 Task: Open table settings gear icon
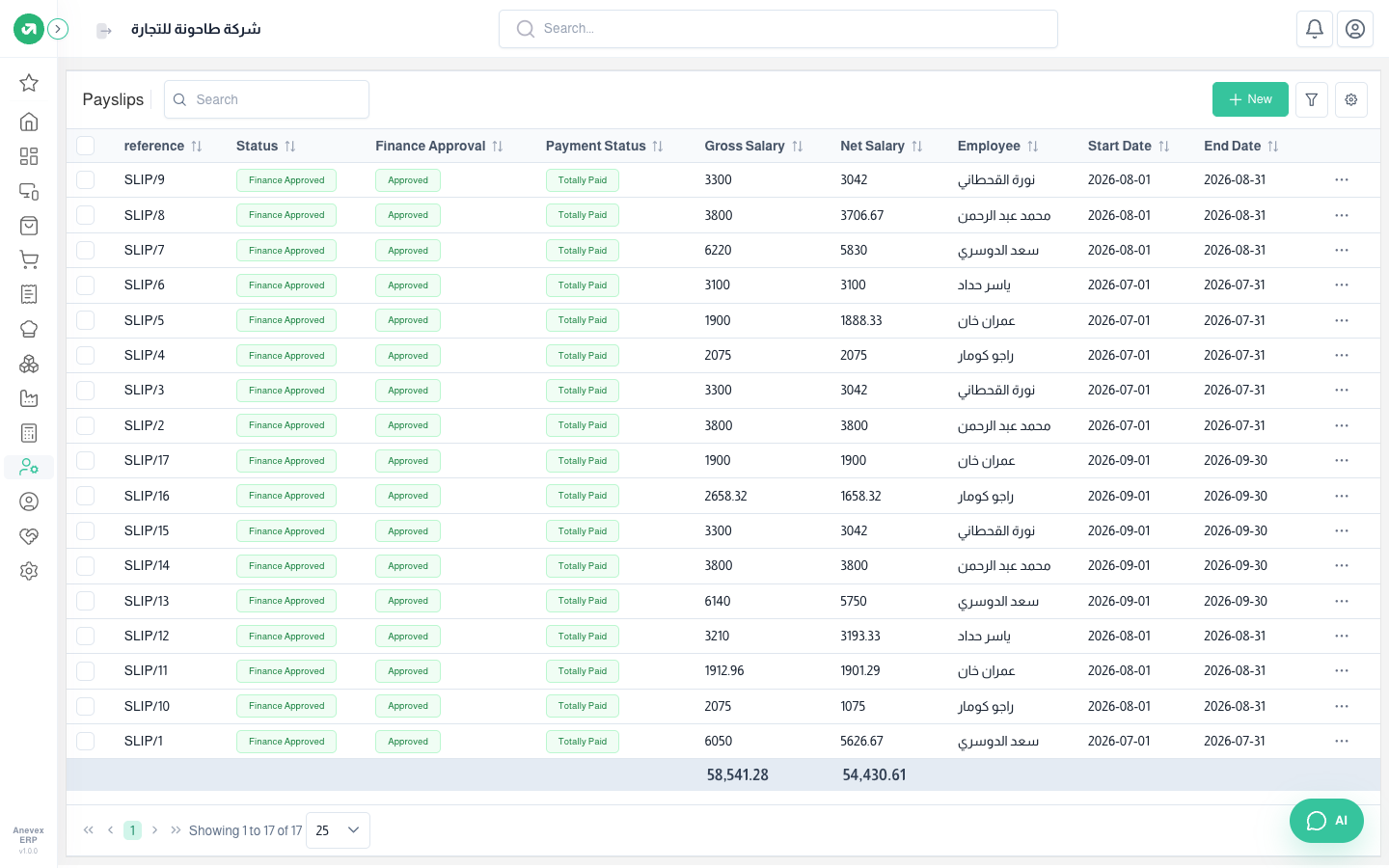1351,99
